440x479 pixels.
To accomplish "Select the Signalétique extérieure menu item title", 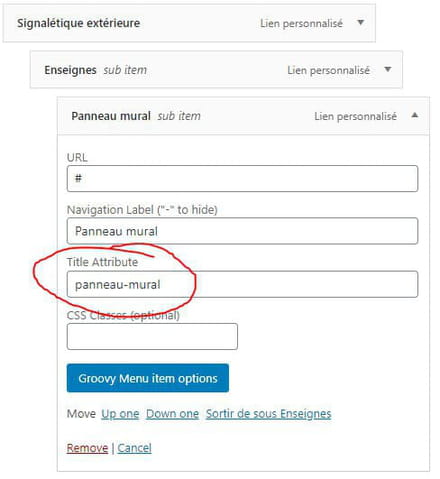I will pos(79,23).
